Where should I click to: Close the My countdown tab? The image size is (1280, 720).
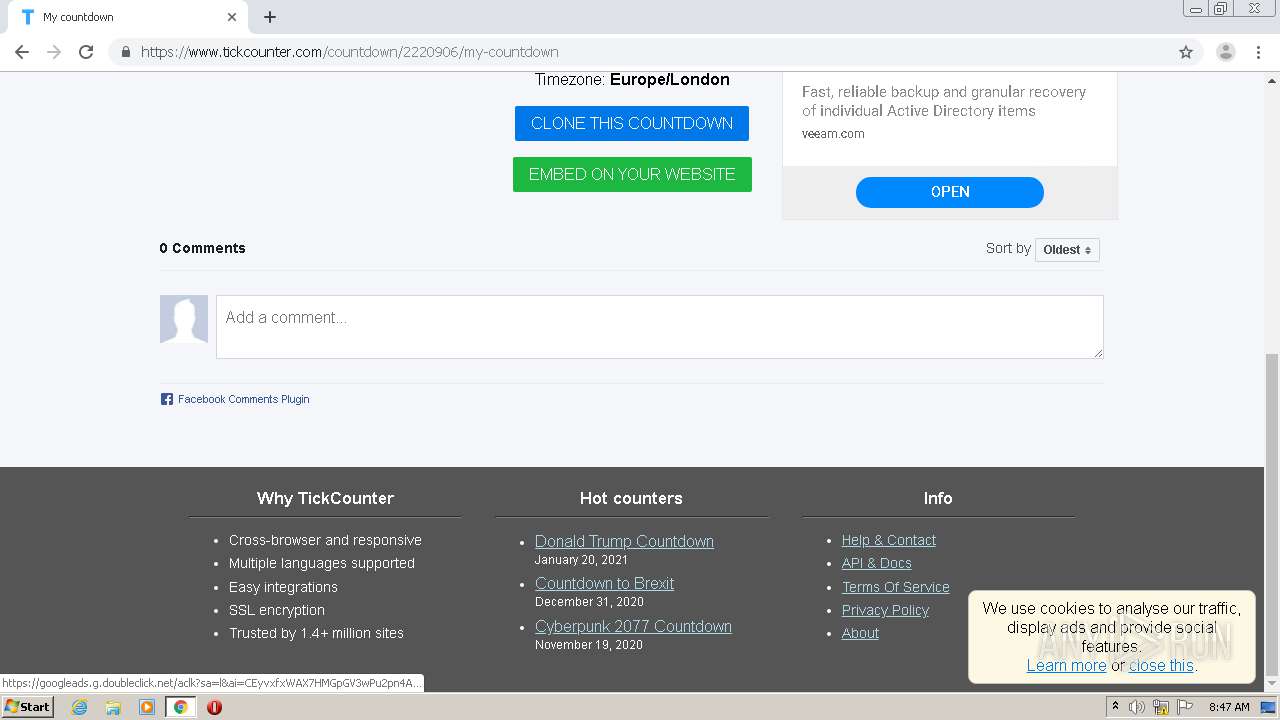(231, 17)
